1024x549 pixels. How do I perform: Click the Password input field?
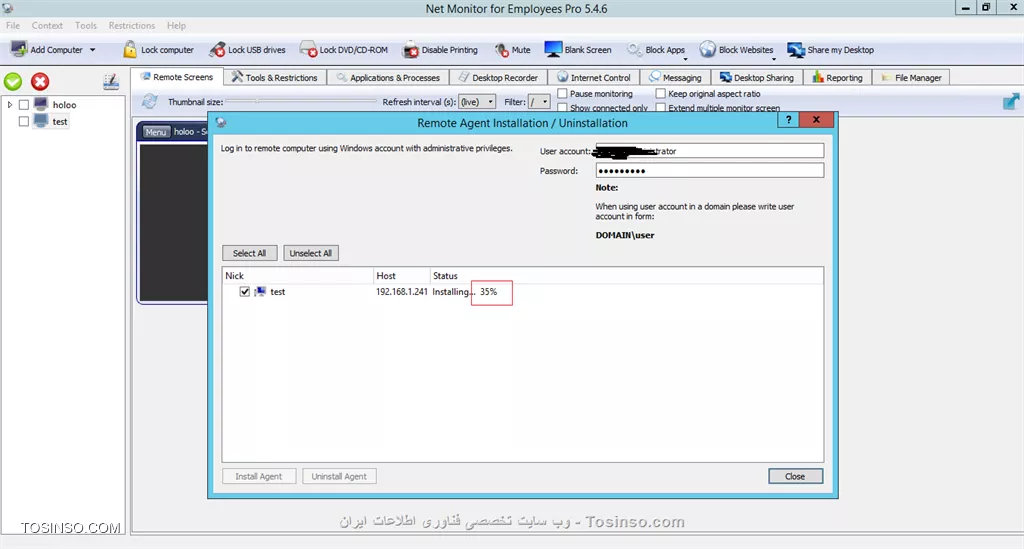[x=709, y=170]
